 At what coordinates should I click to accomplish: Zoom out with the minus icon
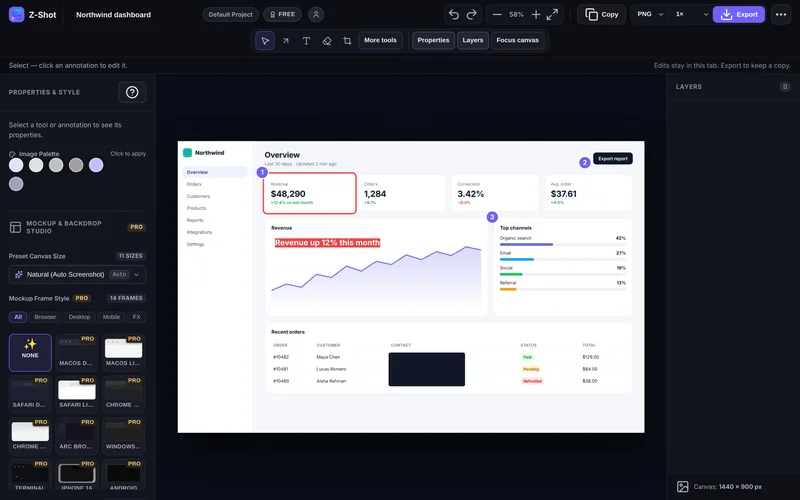point(496,15)
